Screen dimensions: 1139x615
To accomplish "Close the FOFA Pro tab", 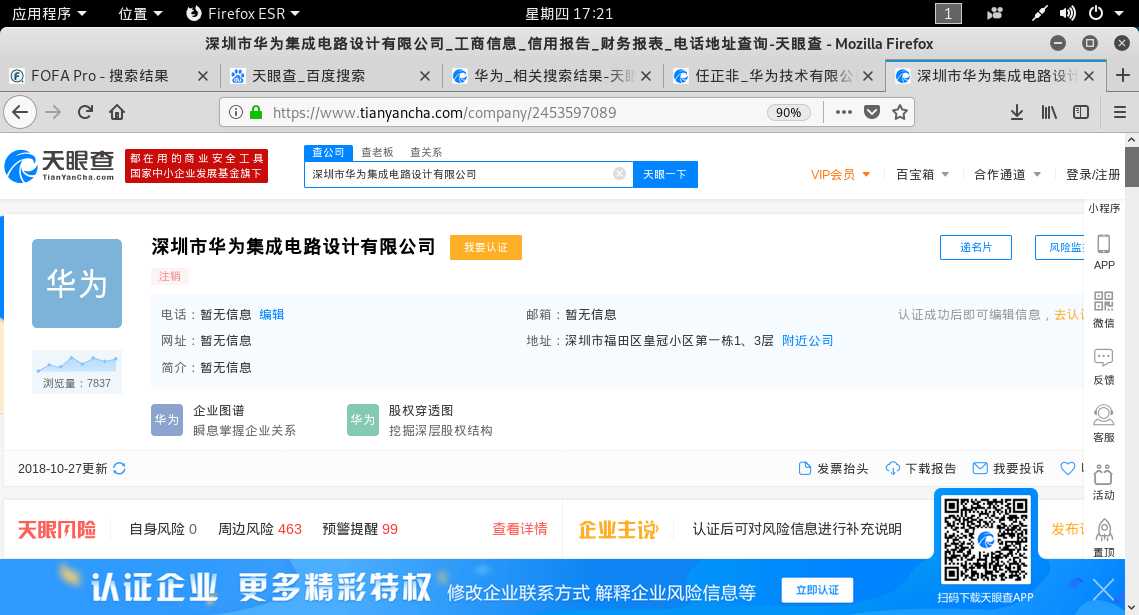I will (x=203, y=76).
